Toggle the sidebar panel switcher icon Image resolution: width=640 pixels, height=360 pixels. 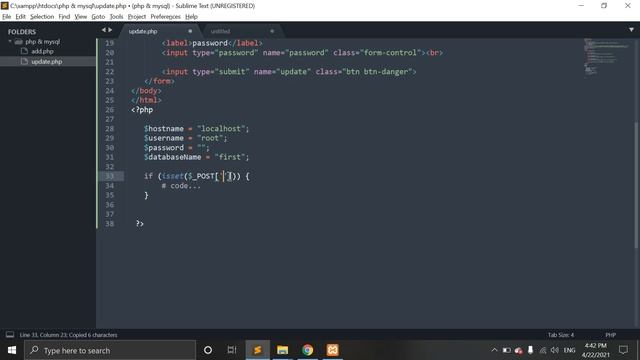click(10, 335)
